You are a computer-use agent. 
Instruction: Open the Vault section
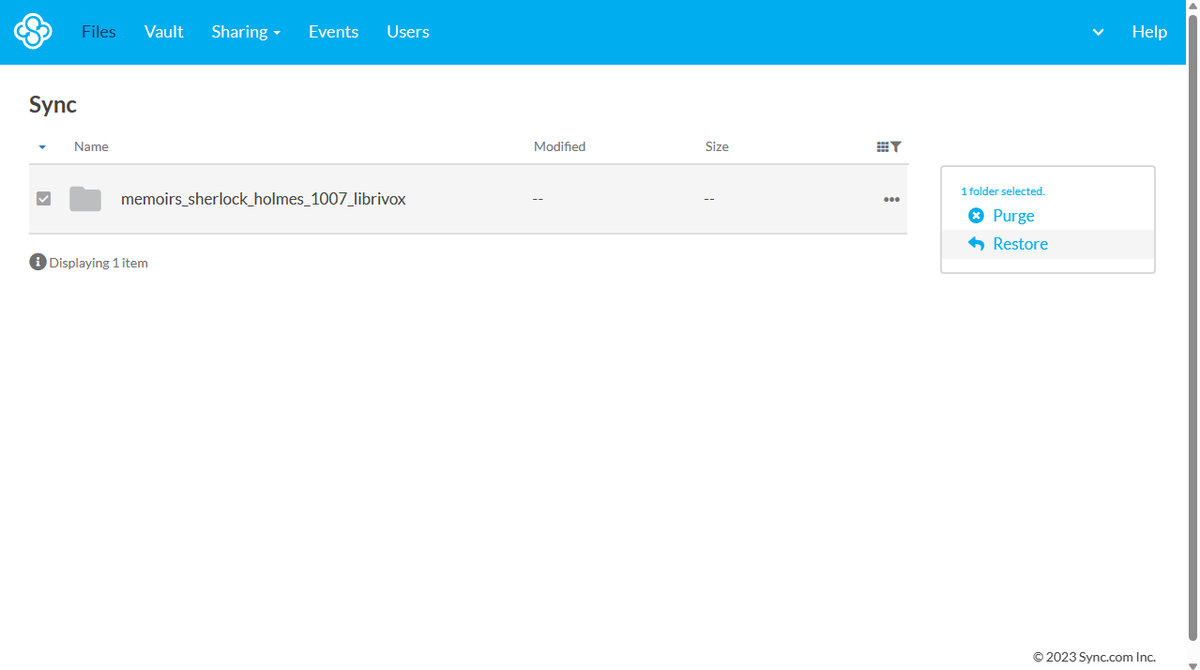click(x=164, y=31)
